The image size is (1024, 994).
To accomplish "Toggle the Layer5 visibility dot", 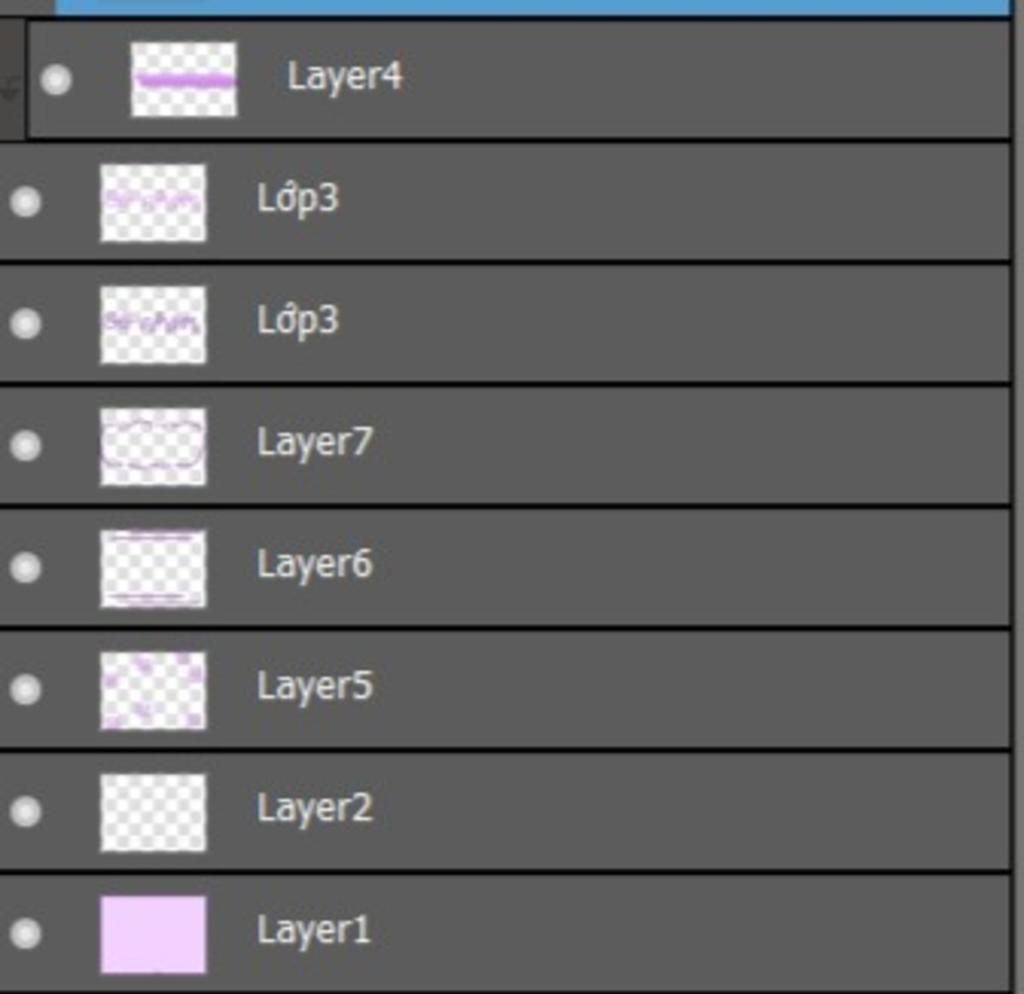I will click(25, 689).
